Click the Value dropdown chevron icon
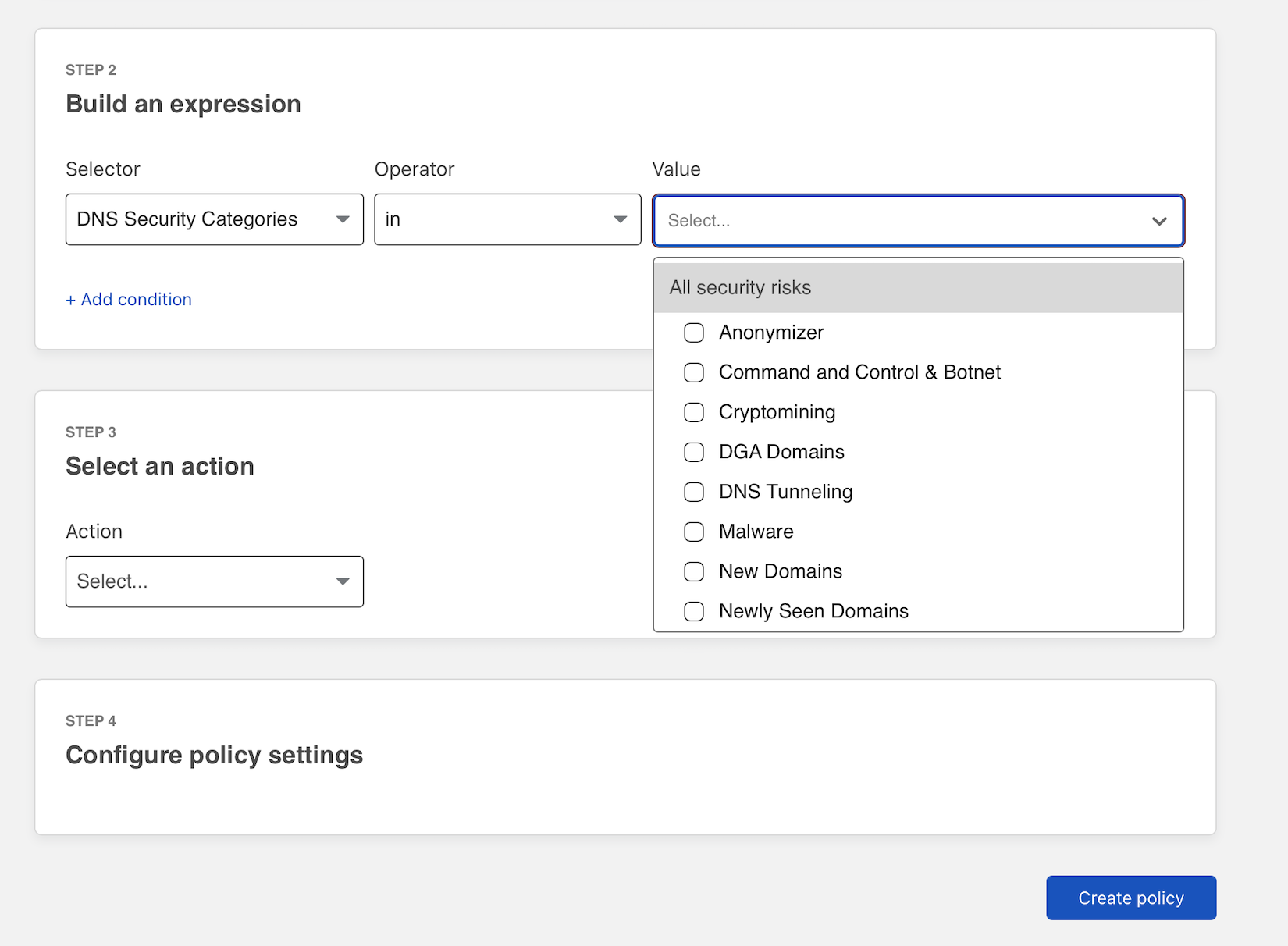 point(1159,221)
